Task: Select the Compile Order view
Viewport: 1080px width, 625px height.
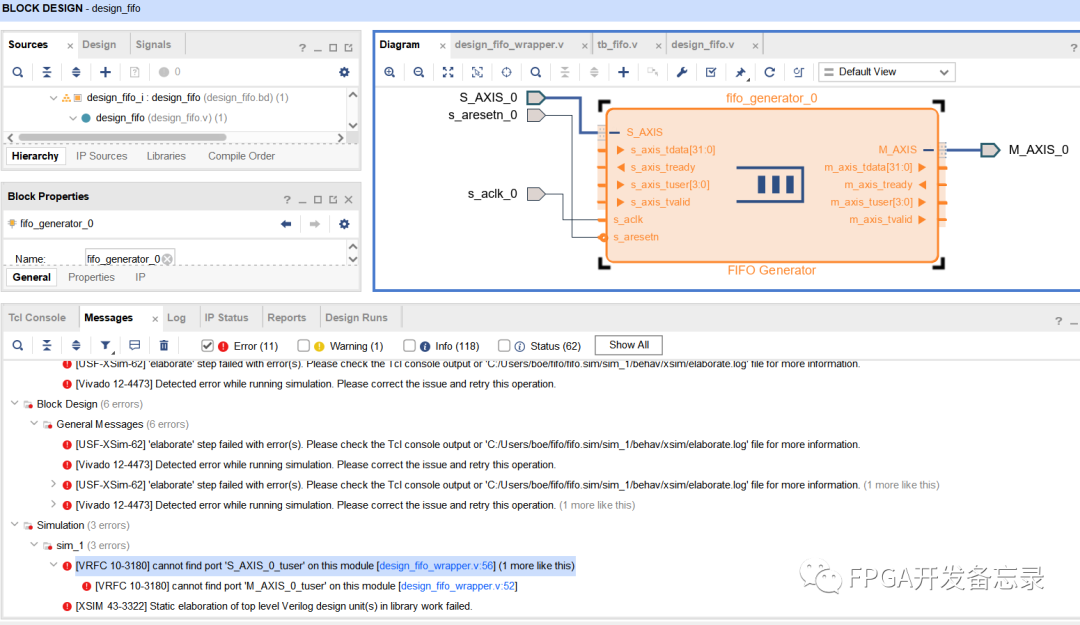Action: click(x=241, y=156)
